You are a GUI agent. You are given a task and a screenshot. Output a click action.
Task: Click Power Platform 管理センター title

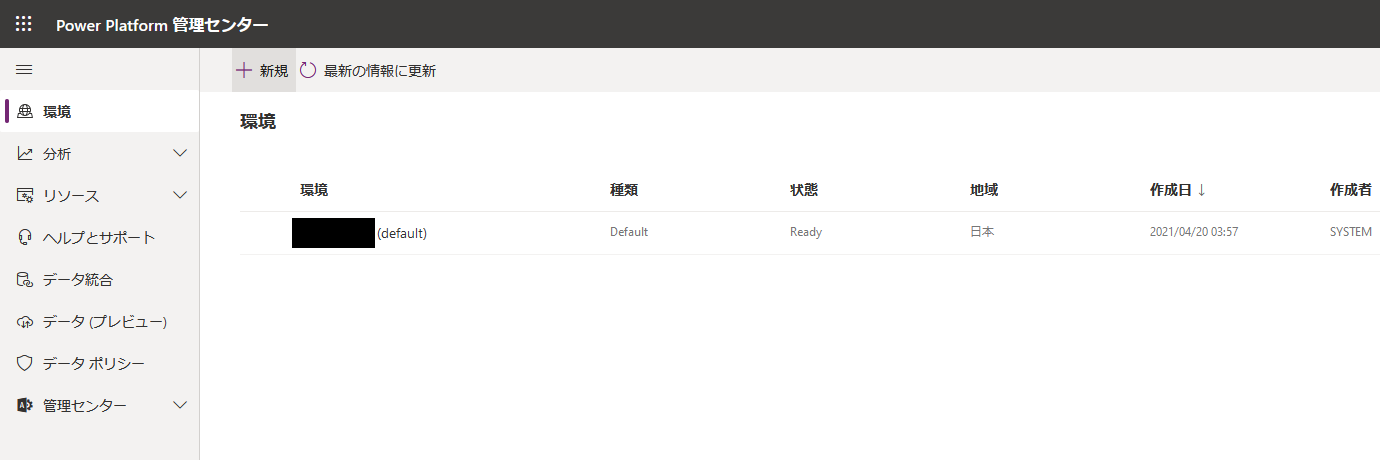click(x=162, y=25)
